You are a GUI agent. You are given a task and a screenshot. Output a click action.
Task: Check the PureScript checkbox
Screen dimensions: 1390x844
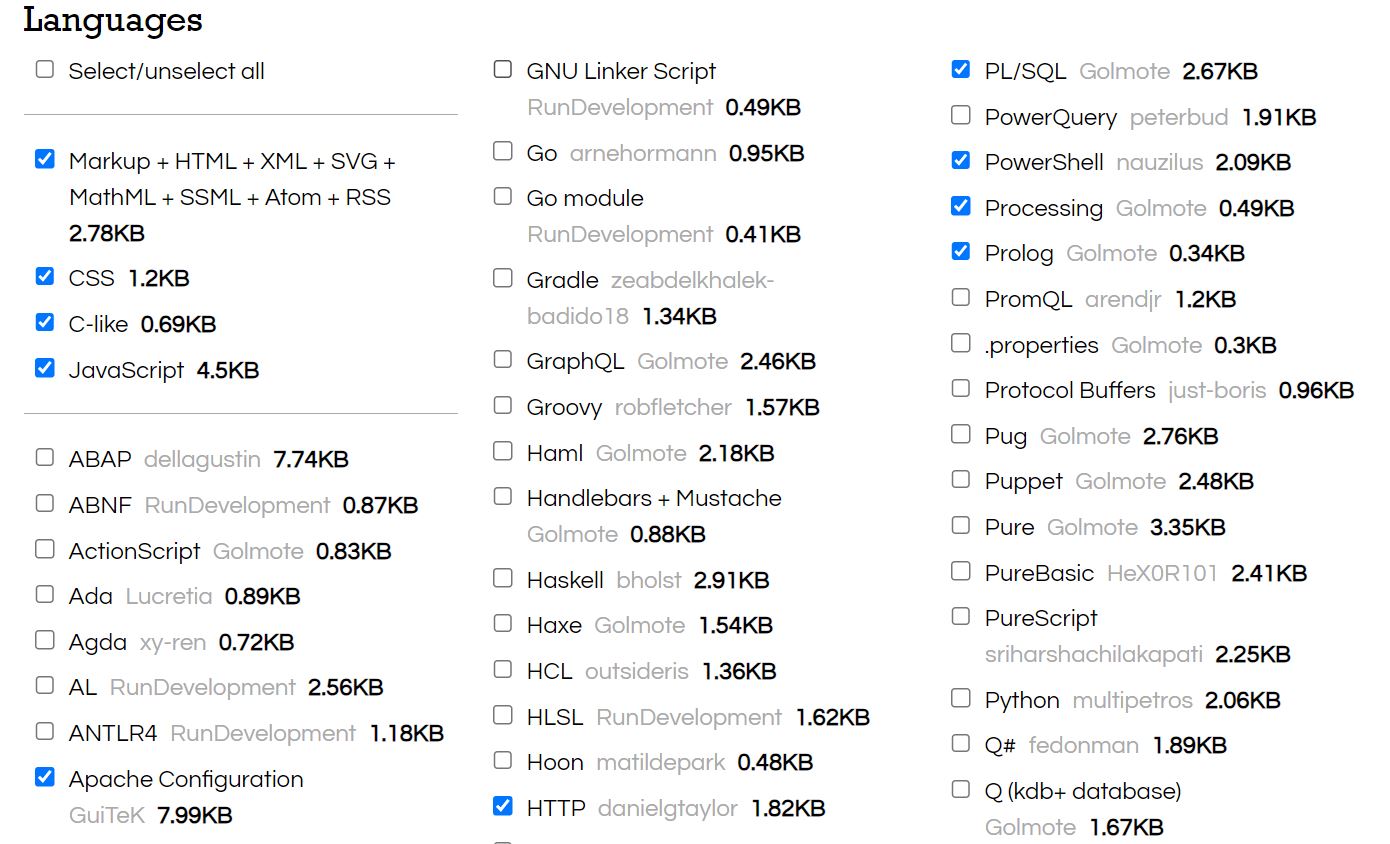pos(961,617)
